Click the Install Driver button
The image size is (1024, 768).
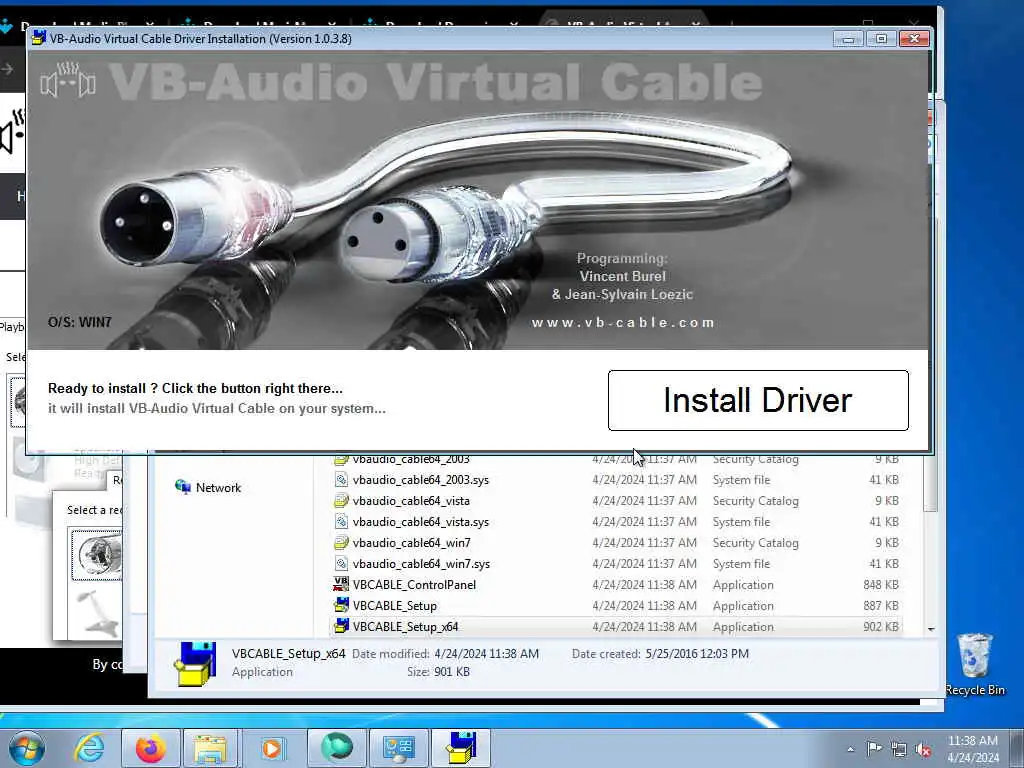point(758,400)
